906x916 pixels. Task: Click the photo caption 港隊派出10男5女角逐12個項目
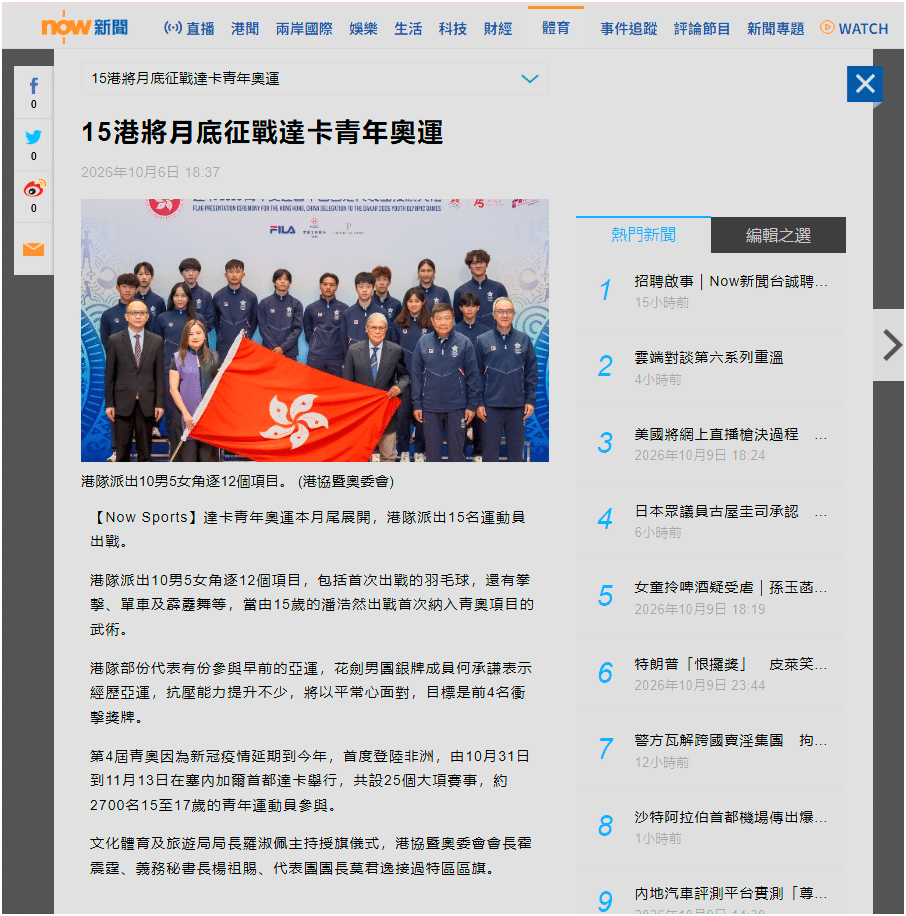(x=238, y=481)
